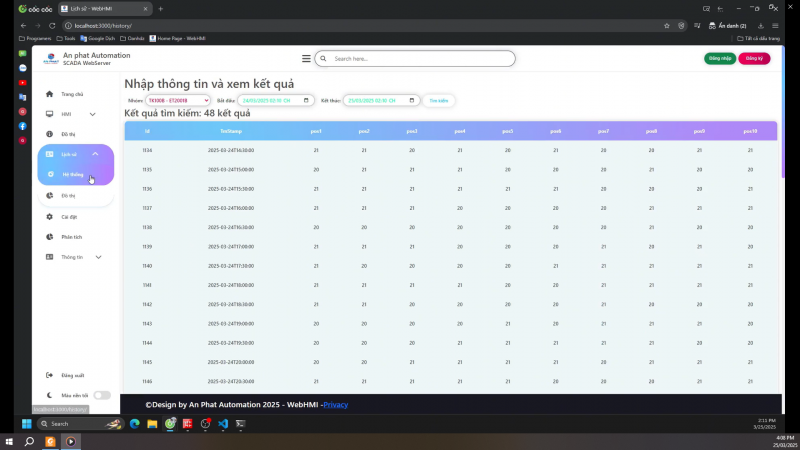
Task: Reload the page with the refresh icon
Action: point(52,26)
